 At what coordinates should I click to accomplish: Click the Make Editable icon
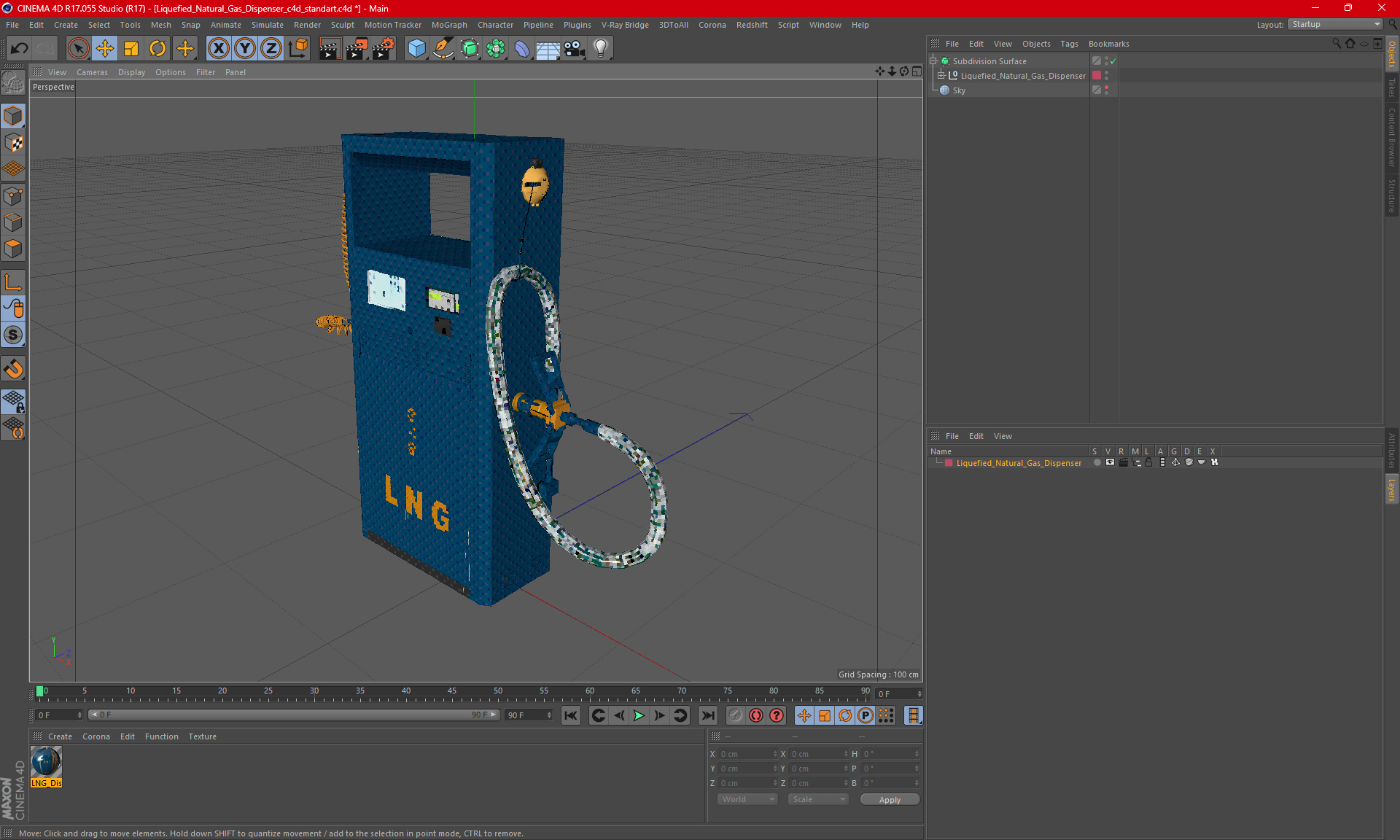13,84
